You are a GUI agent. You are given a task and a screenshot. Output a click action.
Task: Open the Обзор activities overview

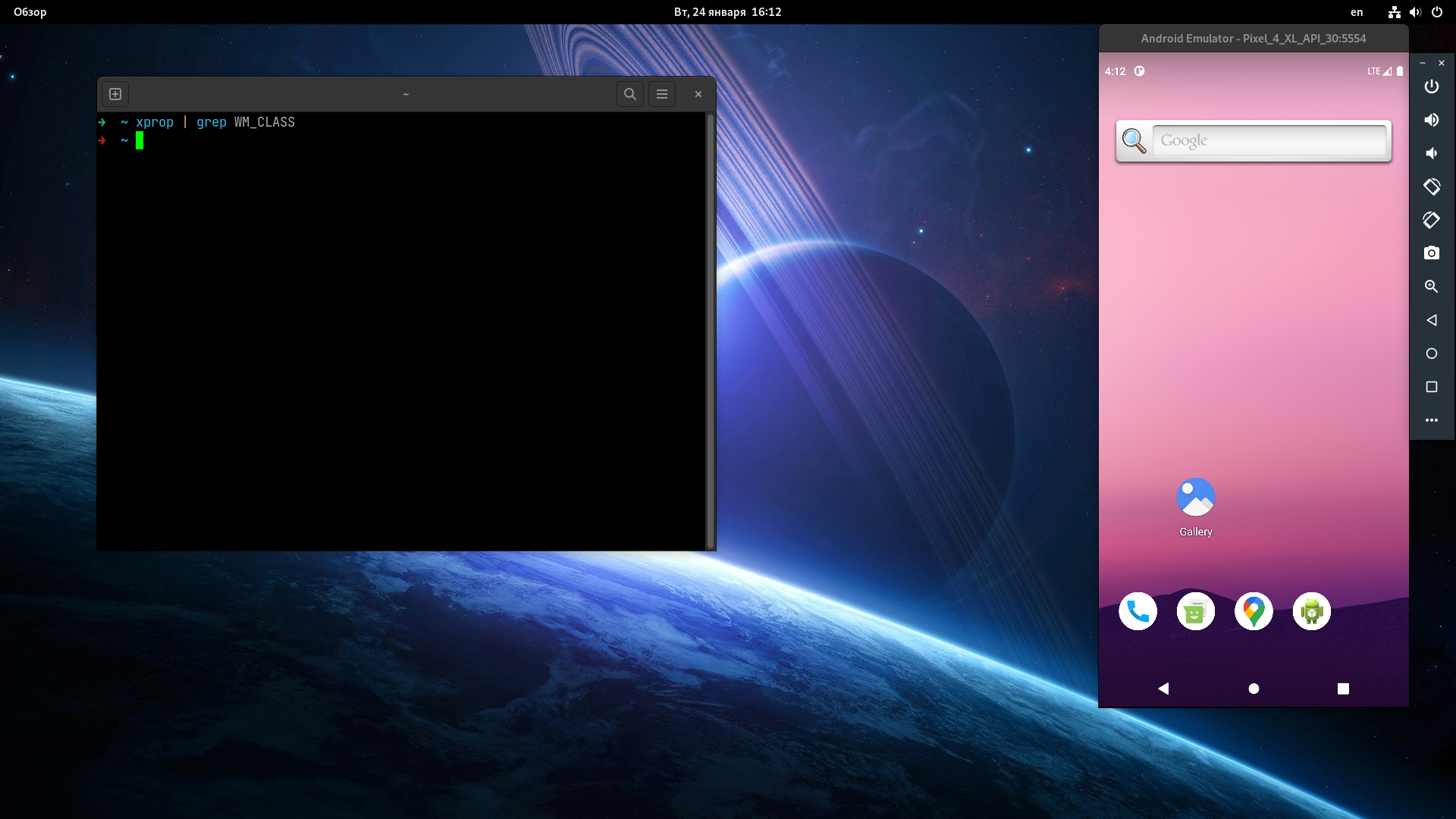click(30, 12)
